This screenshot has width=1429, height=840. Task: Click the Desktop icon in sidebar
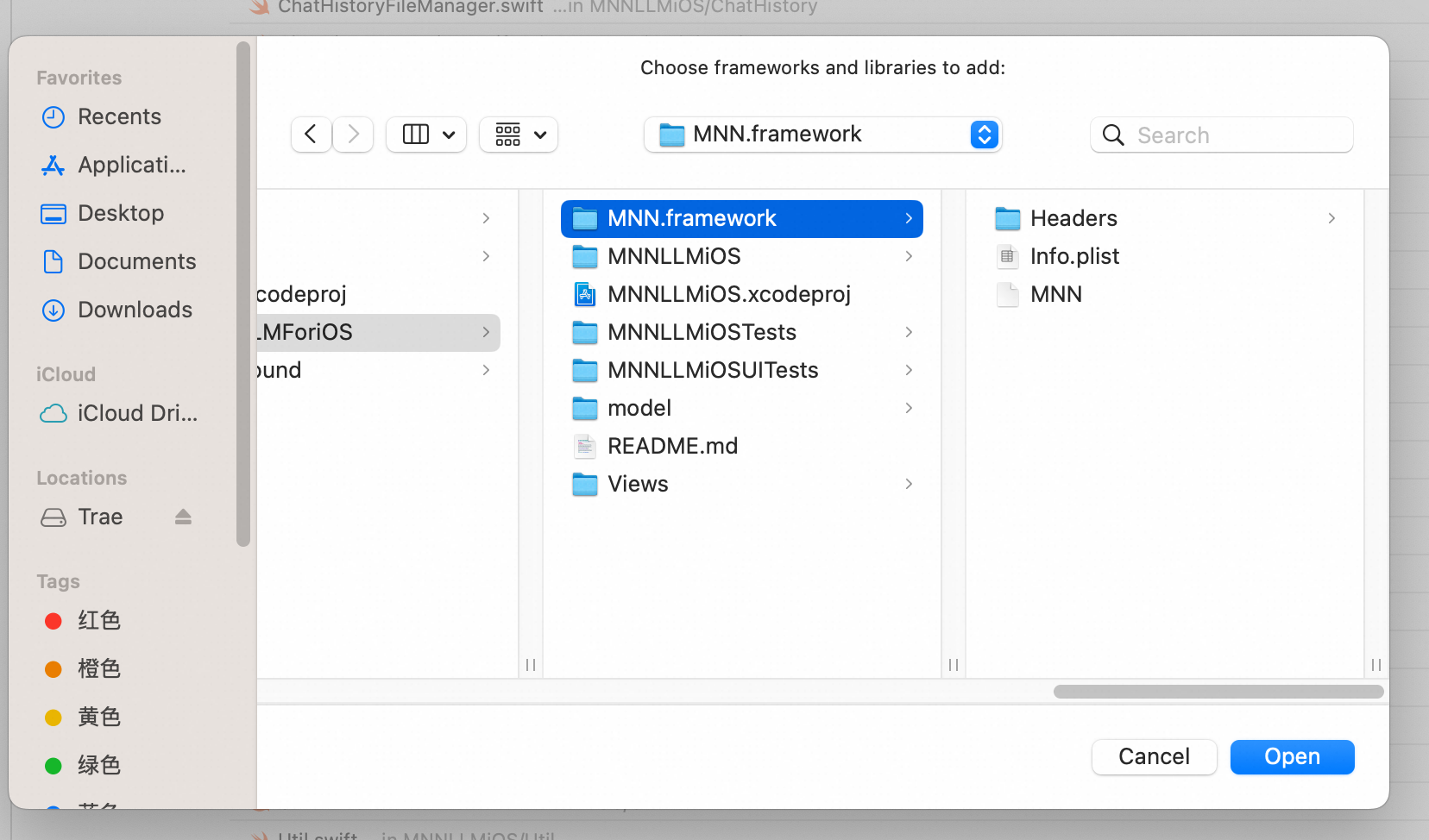click(54, 214)
